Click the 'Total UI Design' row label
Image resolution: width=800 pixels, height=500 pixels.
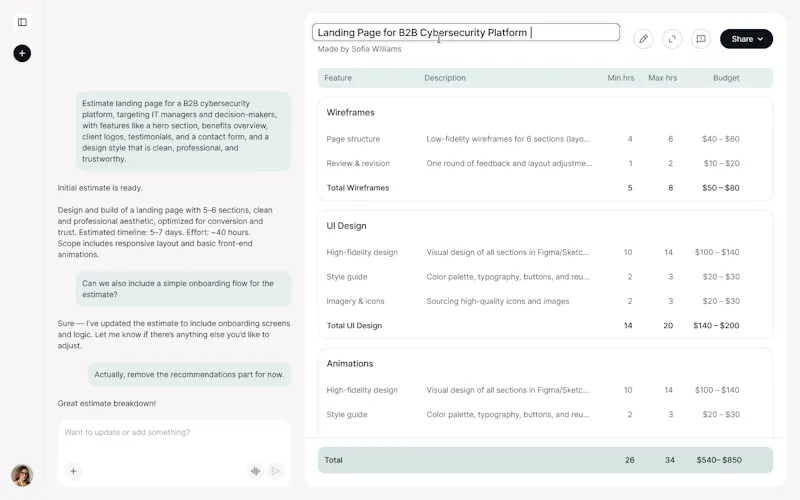point(354,326)
